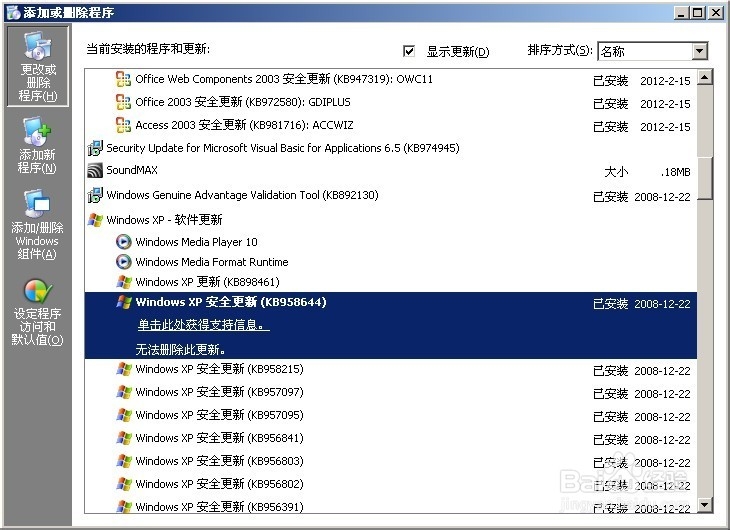Click icon of Windows Genuine Advantage Validation Tool

tap(95, 195)
